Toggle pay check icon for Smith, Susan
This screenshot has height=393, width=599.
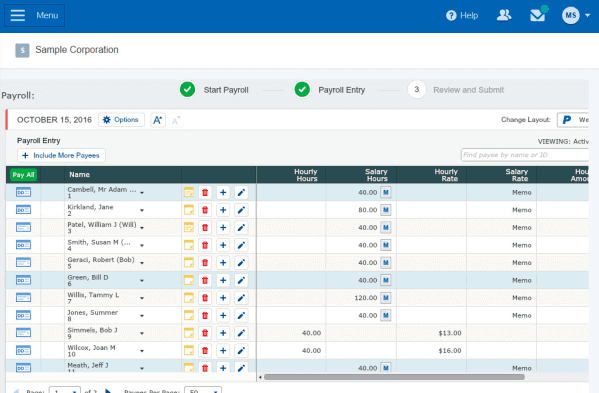tap(23, 245)
